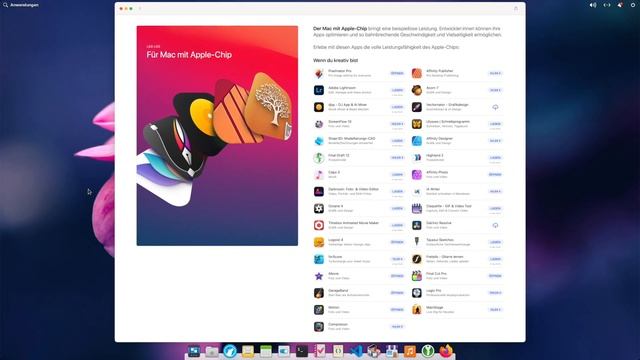Click ÖFFNEN button for Affinity Photo

pos(495,175)
